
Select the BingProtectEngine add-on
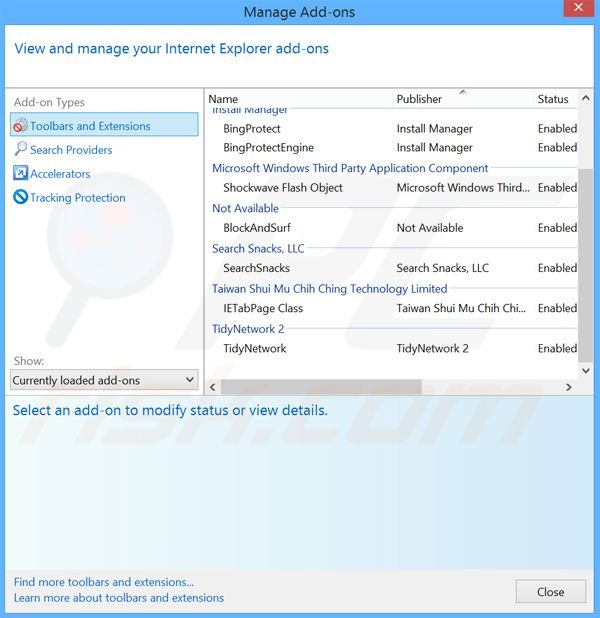coord(268,148)
